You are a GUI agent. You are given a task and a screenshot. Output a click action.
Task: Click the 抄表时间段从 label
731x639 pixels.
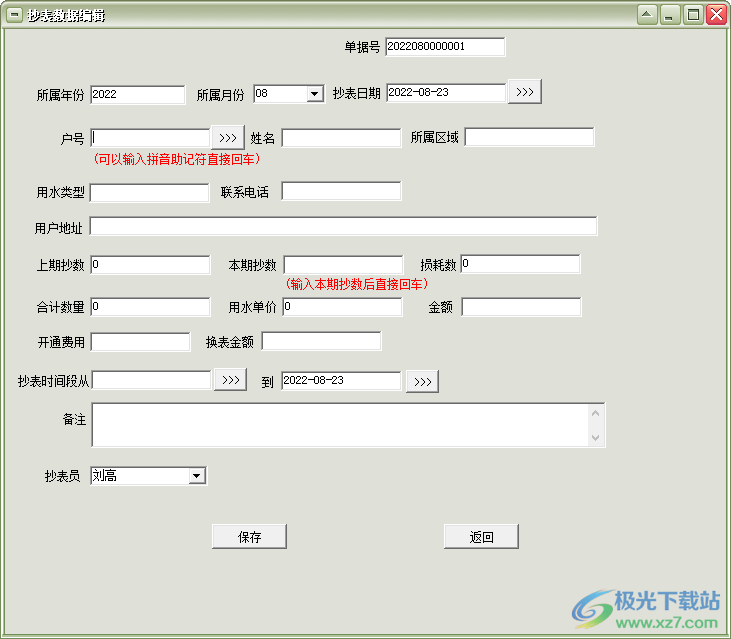click(53, 381)
